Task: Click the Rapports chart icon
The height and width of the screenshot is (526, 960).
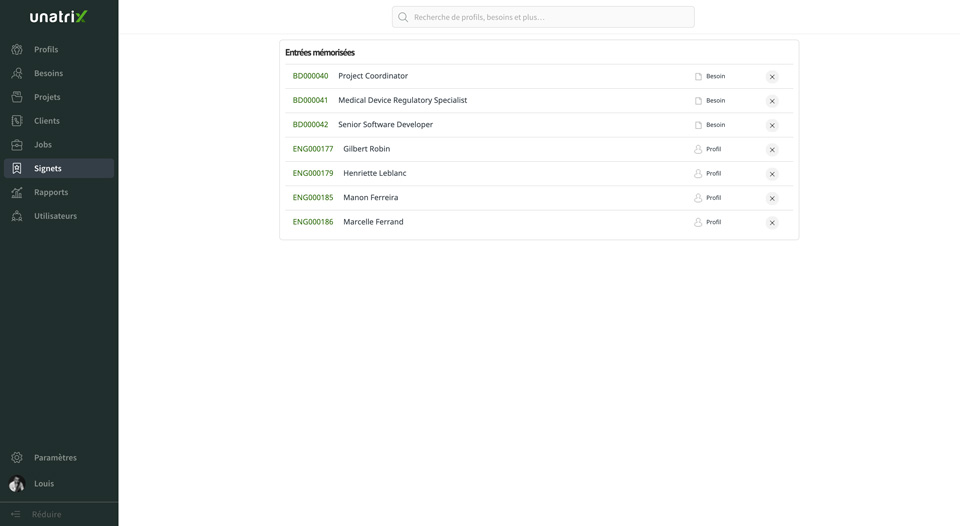Action: click(17, 192)
